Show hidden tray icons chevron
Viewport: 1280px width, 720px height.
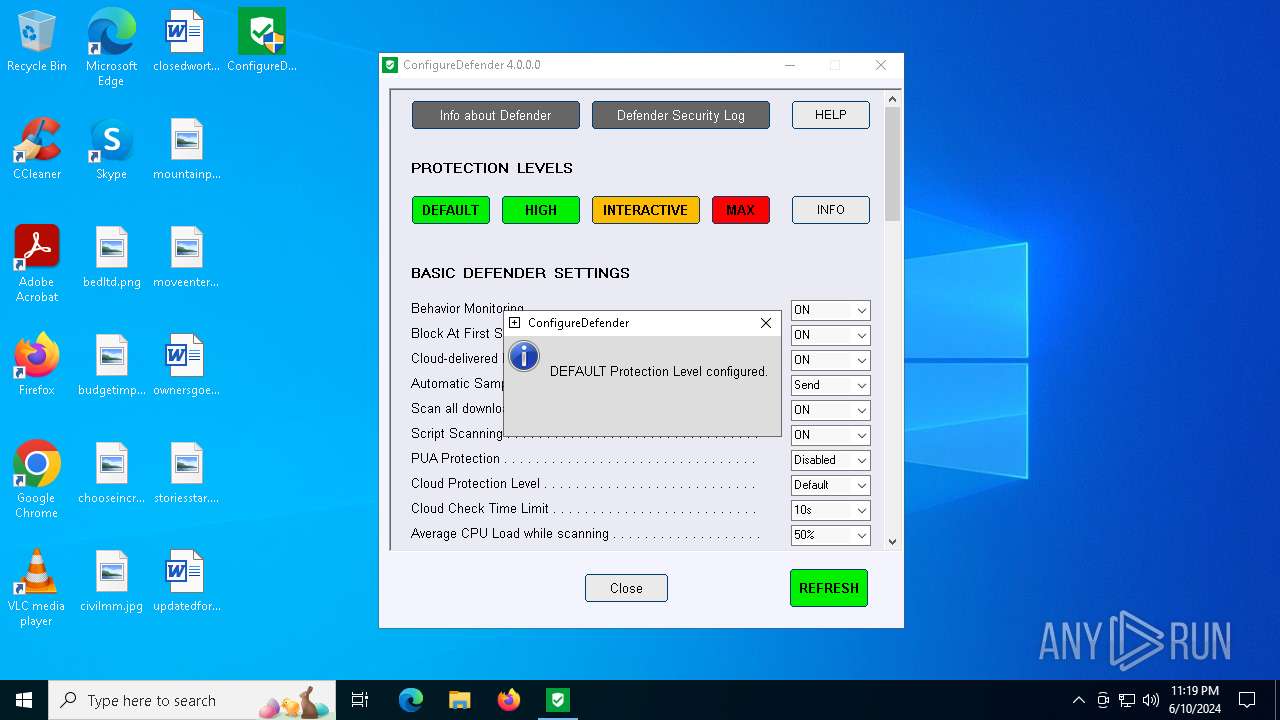[1078, 700]
